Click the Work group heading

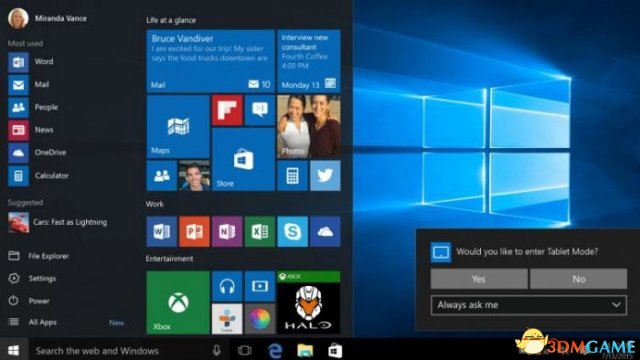click(155, 204)
